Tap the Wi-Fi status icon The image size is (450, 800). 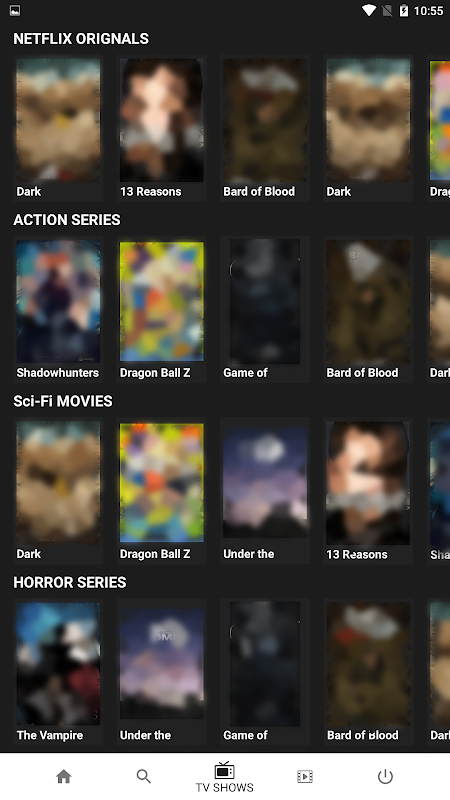click(x=368, y=10)
